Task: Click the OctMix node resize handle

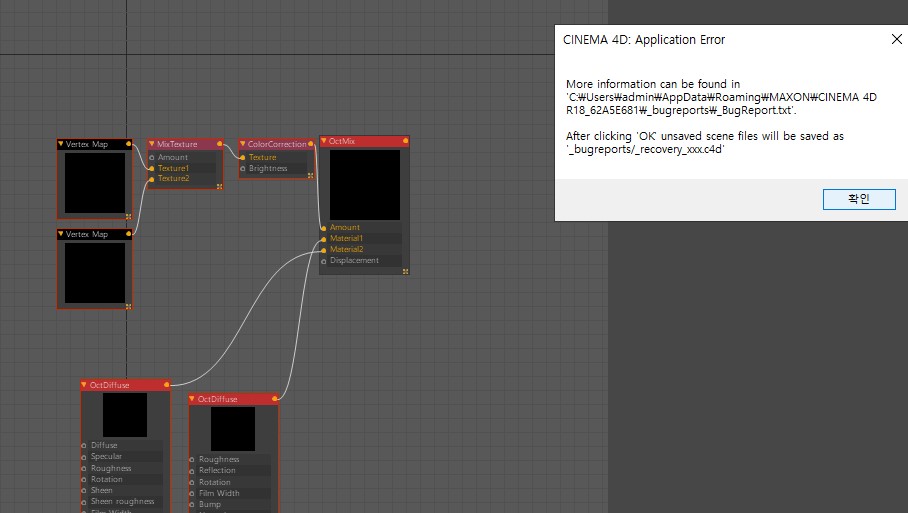Action: [405, 271]
